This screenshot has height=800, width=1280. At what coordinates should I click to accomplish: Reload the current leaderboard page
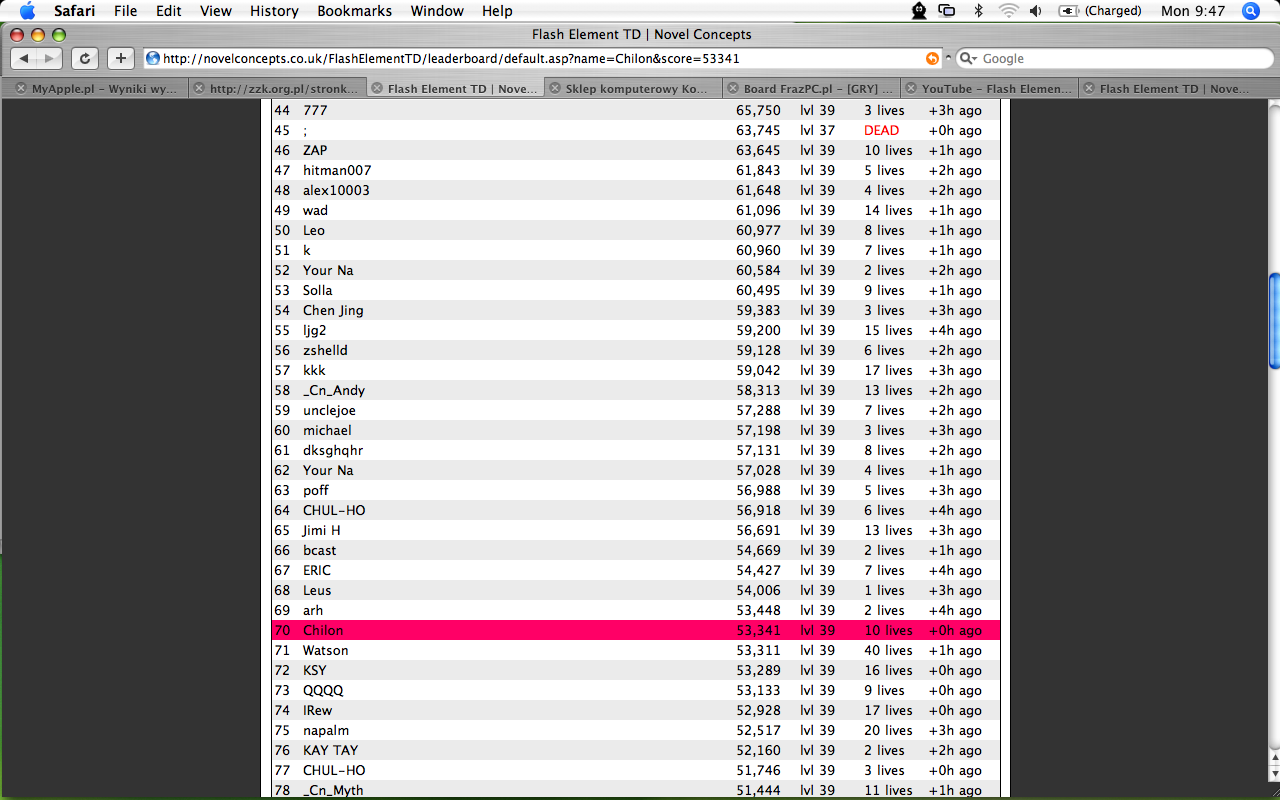[x=85, y=59]
